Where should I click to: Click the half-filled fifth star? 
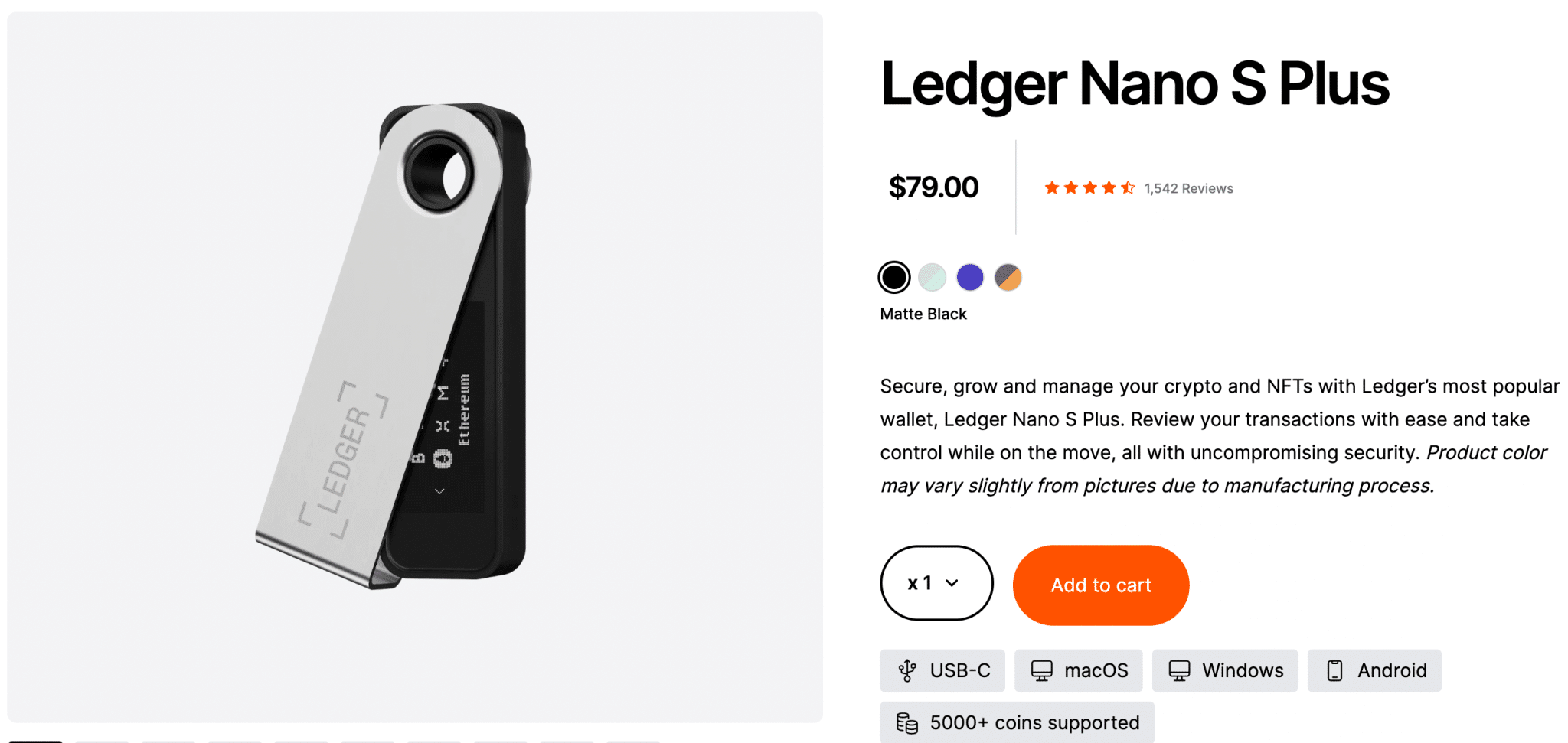pyautogui.click(x=1128, y=187)
